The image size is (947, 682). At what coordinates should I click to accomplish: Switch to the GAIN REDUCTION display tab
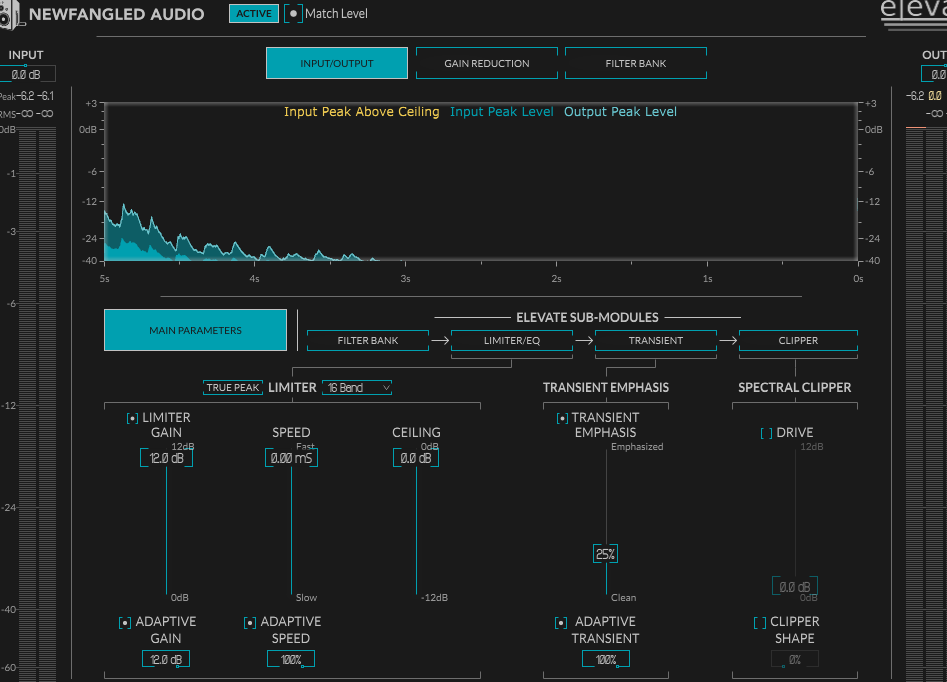point(487,63)
